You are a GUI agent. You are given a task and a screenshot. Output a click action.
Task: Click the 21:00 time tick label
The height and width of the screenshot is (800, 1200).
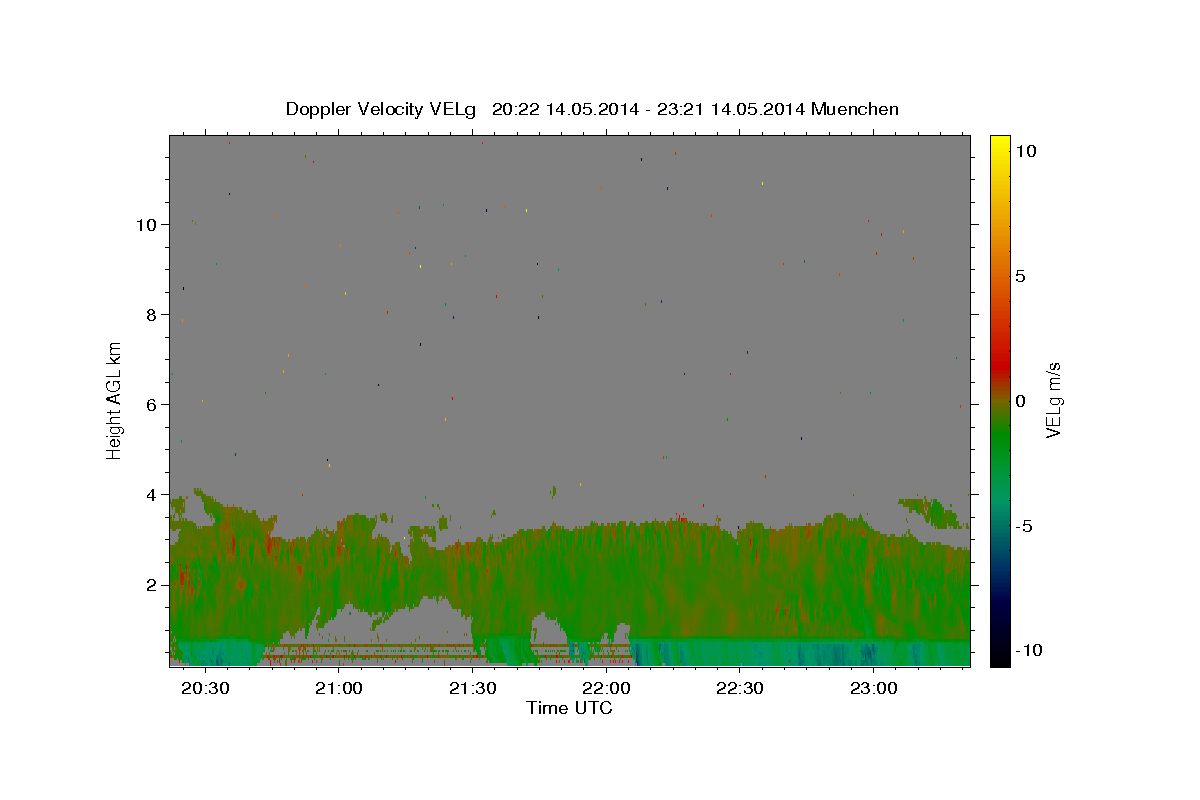[x=339, y=689]
